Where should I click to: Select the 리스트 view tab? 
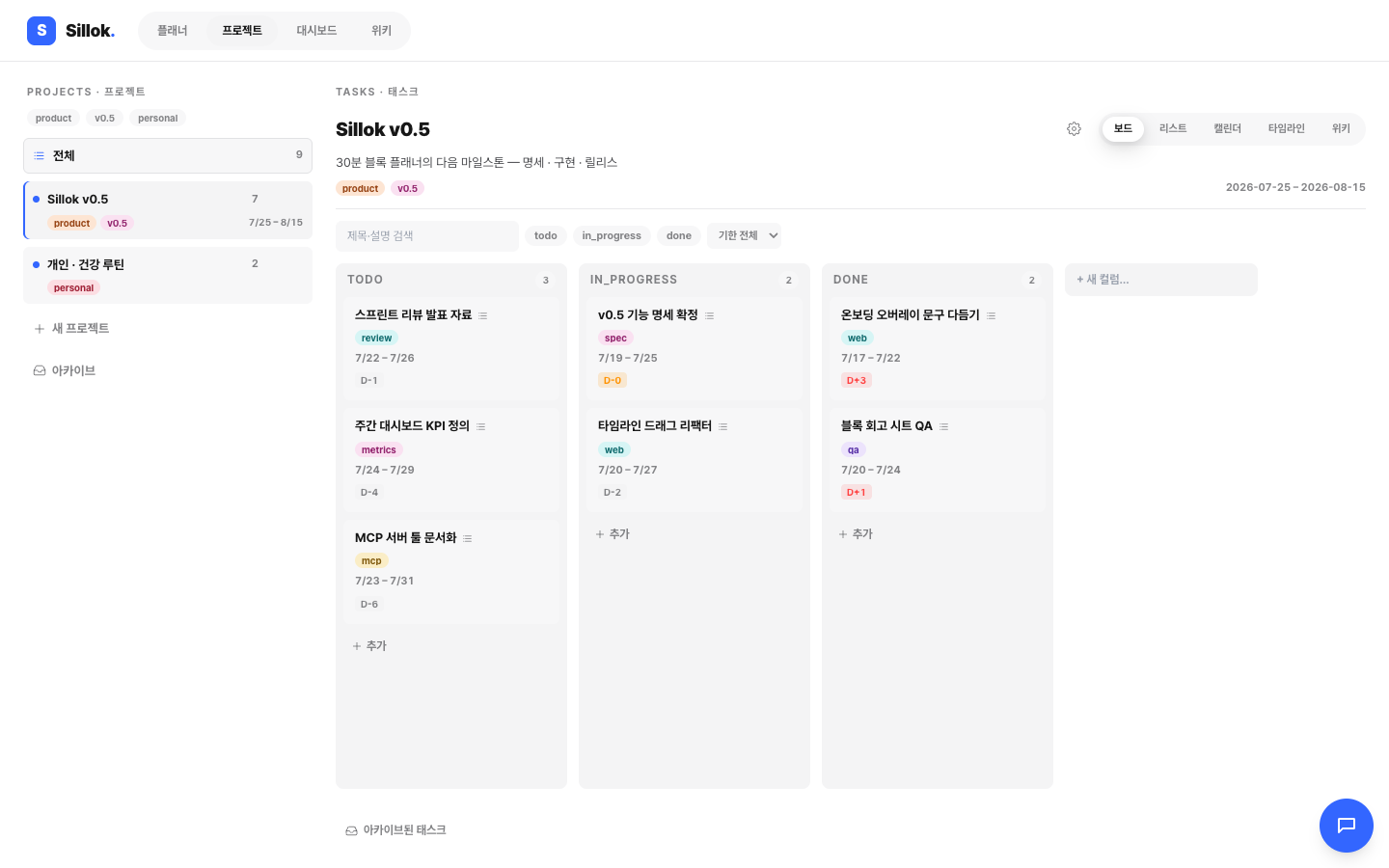pos(1173,128)
